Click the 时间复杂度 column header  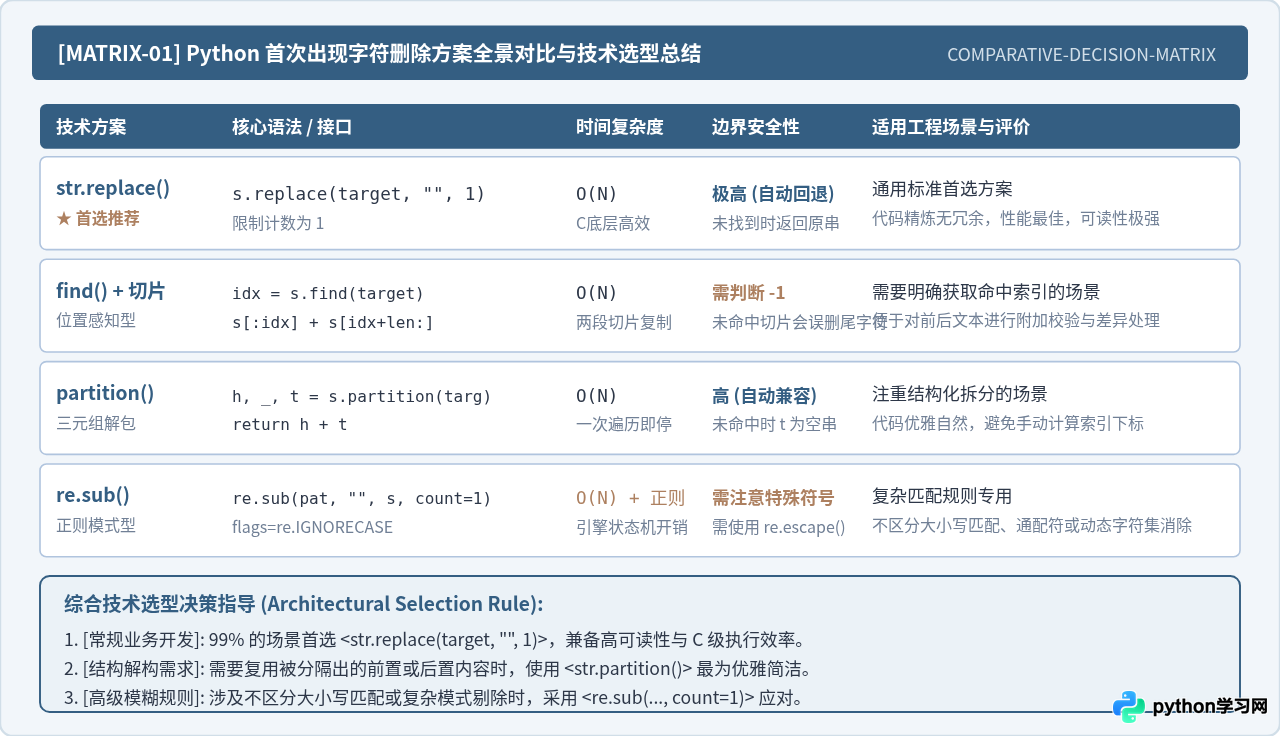click(620, 127)
